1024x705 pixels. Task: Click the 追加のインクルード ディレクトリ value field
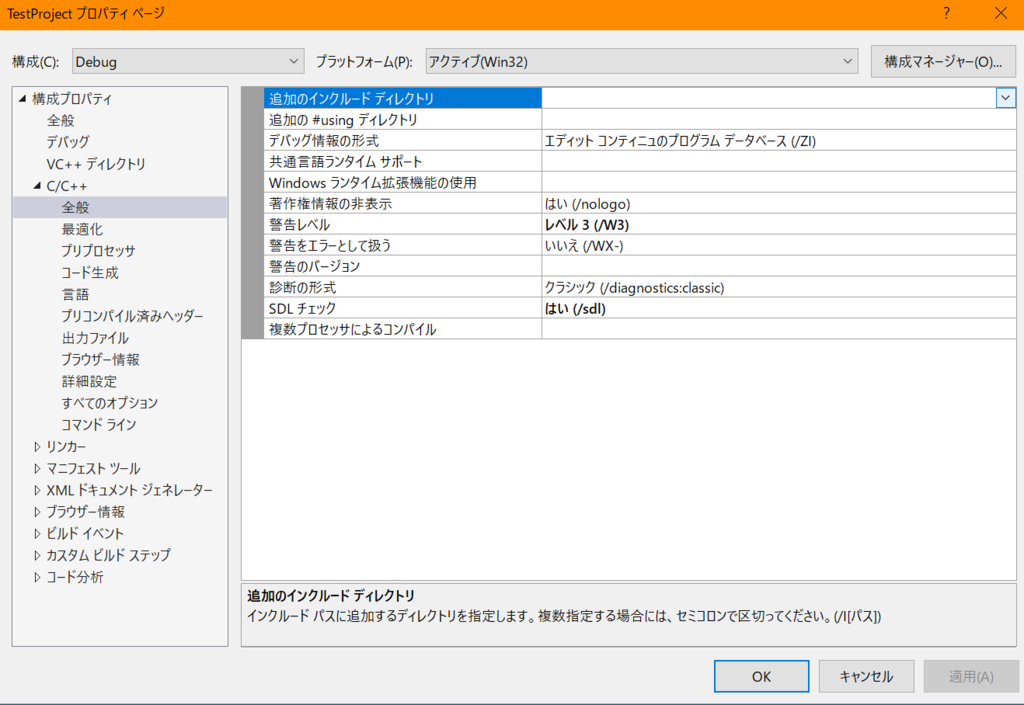(x=769, y=99)
